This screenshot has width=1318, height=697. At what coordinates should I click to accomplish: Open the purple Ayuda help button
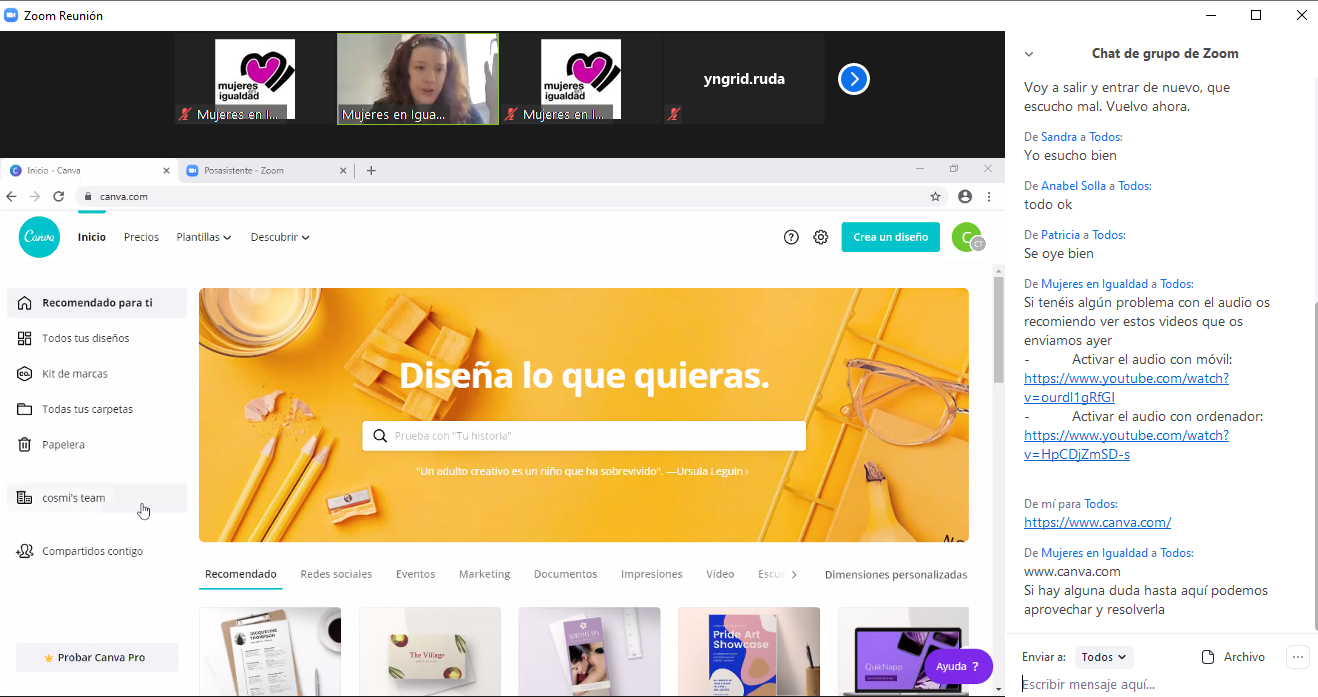coord(958,666)
